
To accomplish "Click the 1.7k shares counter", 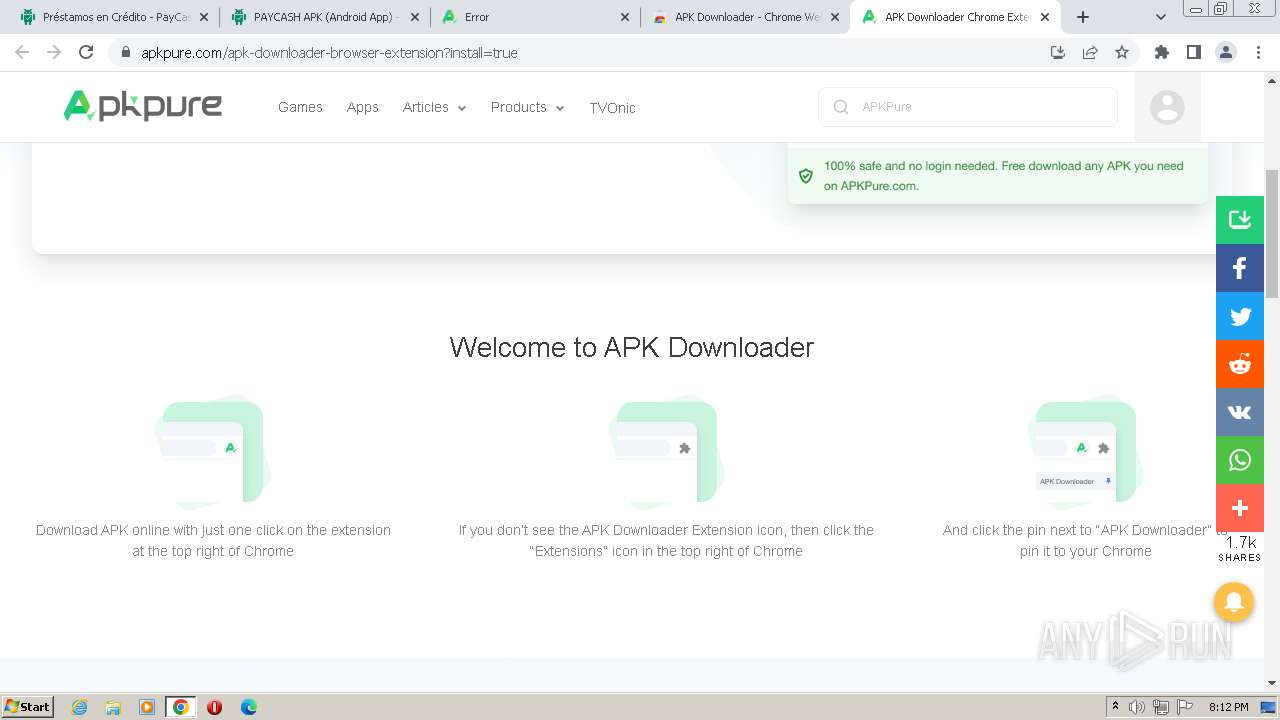I will (x=1240, y=548).
